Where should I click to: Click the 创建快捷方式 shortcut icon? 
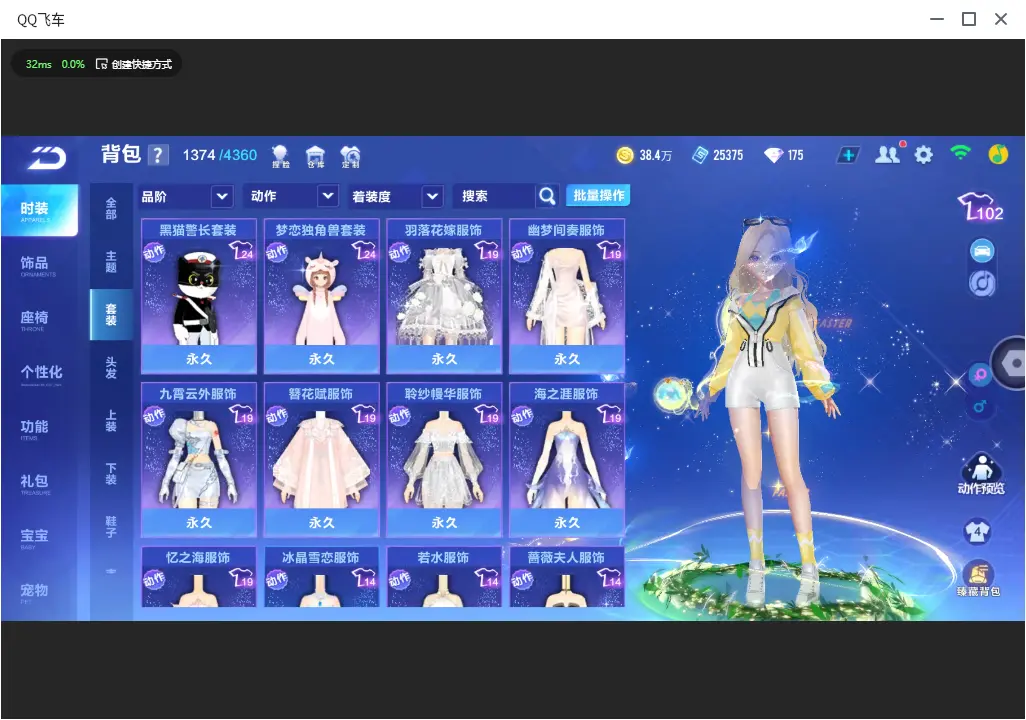coord(101,64)
